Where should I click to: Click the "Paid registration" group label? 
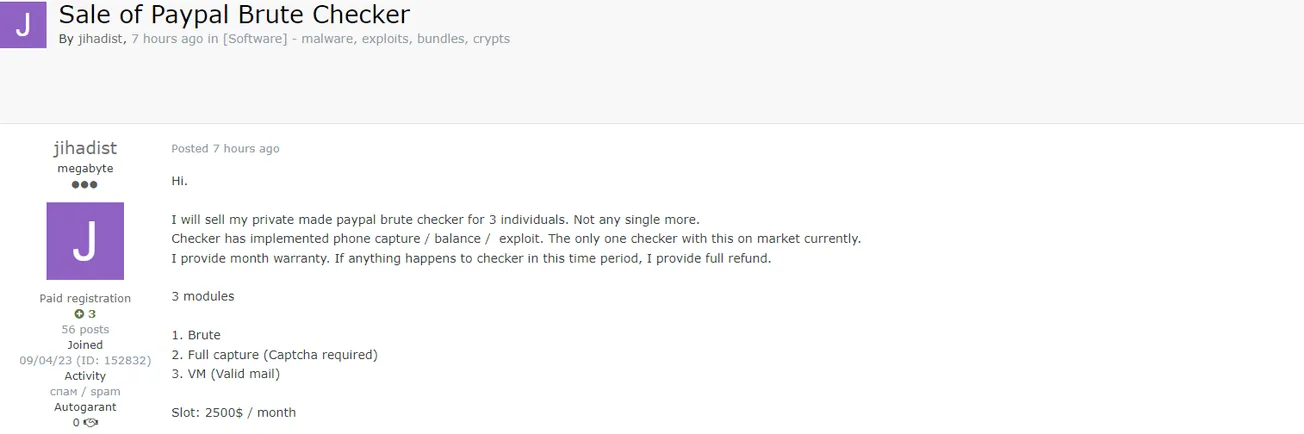pos(85,298)
